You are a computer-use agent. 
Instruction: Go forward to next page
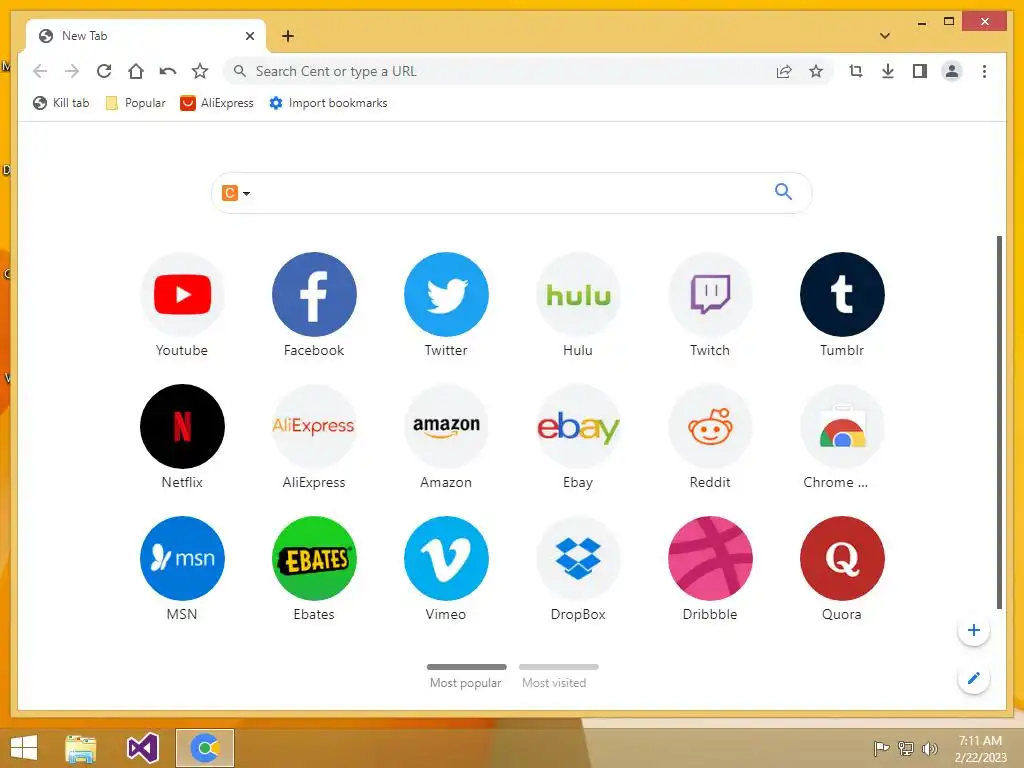(x=72, y=71)
